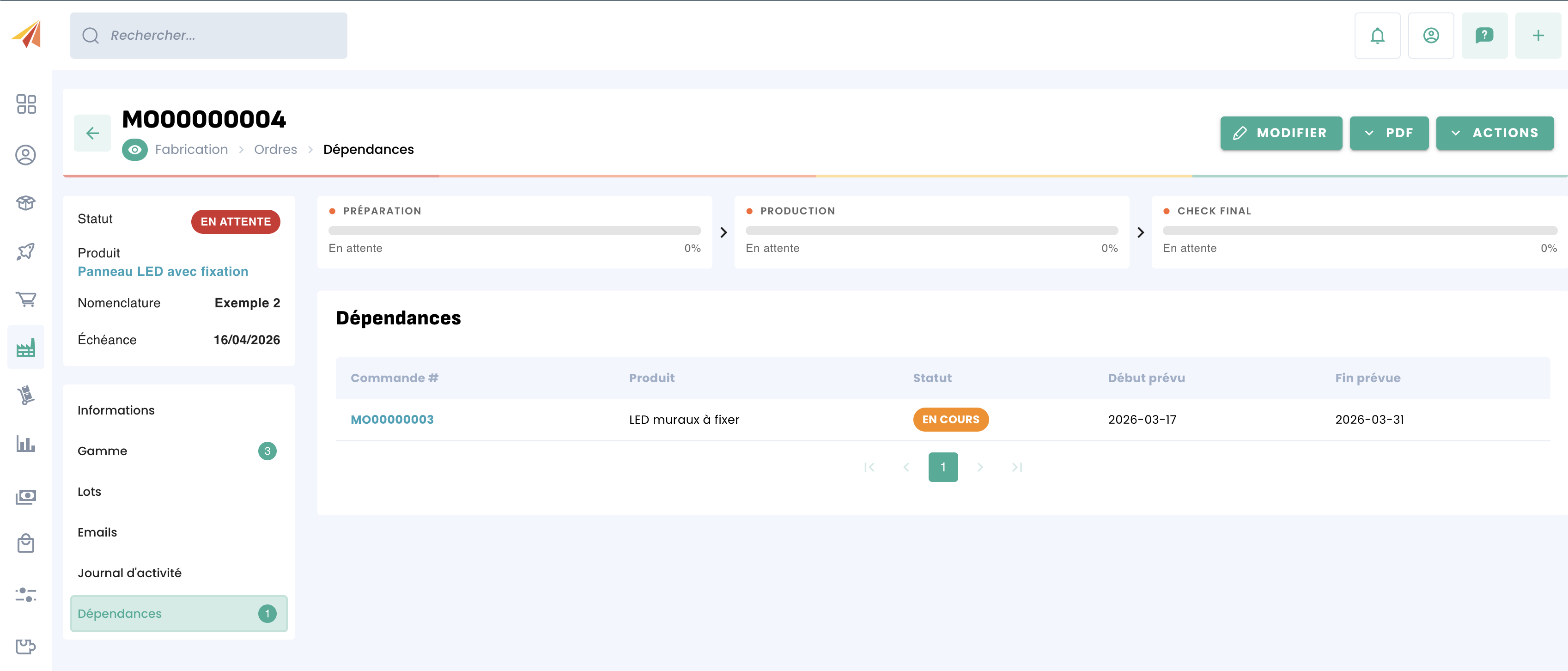This screenshot has width=1568, height=671.
Task: Open the bar chart reports icon
Action: 25,444
